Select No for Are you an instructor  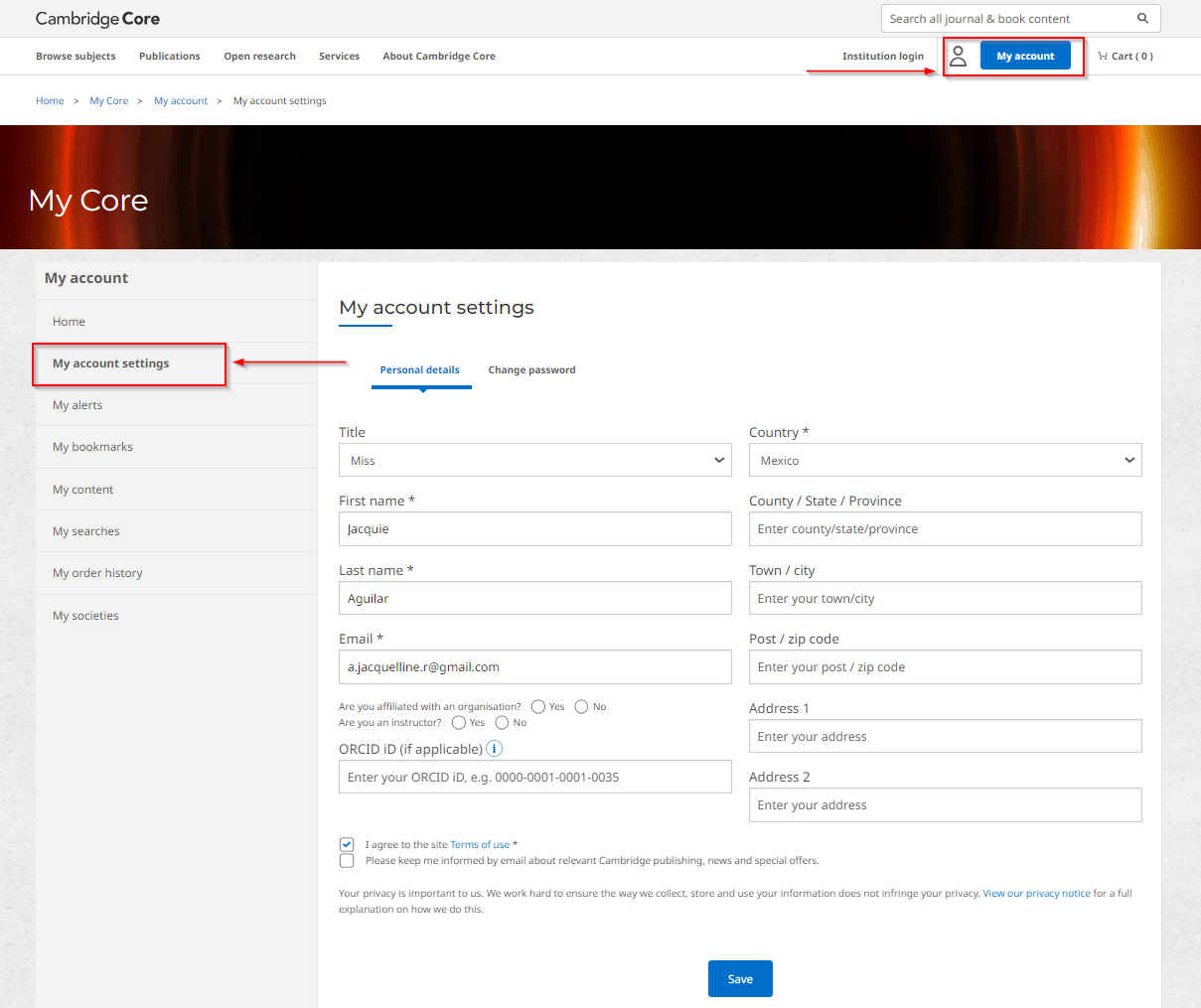(501, 722)
